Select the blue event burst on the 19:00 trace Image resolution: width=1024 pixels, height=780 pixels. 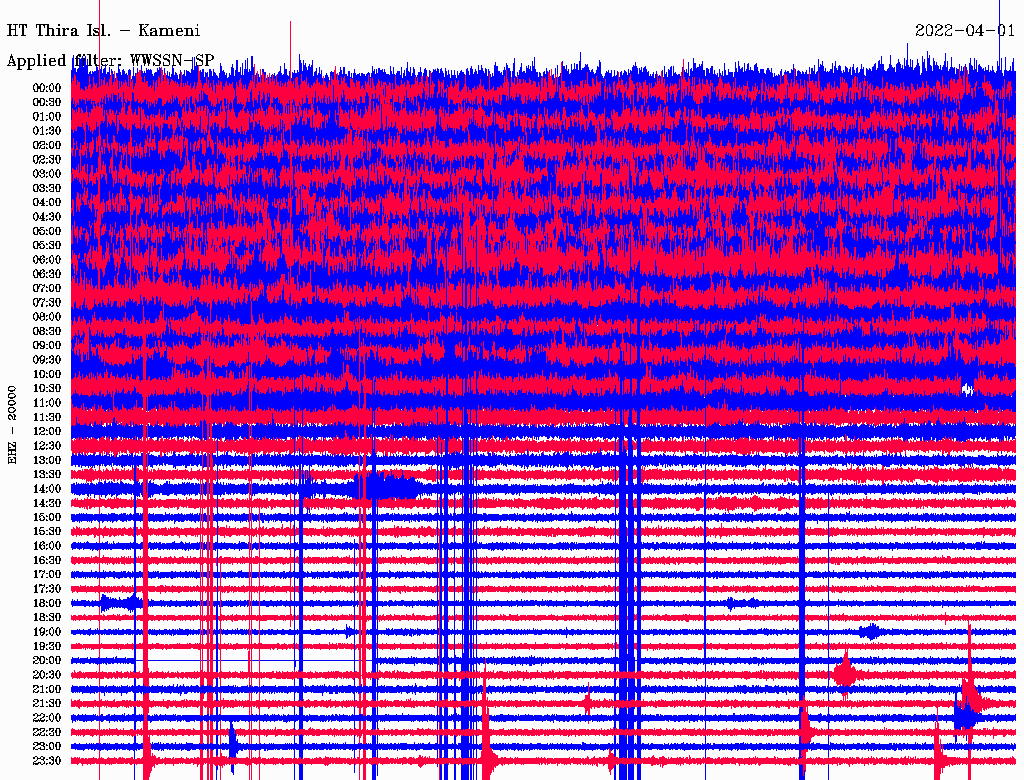(x=870, y=632)
